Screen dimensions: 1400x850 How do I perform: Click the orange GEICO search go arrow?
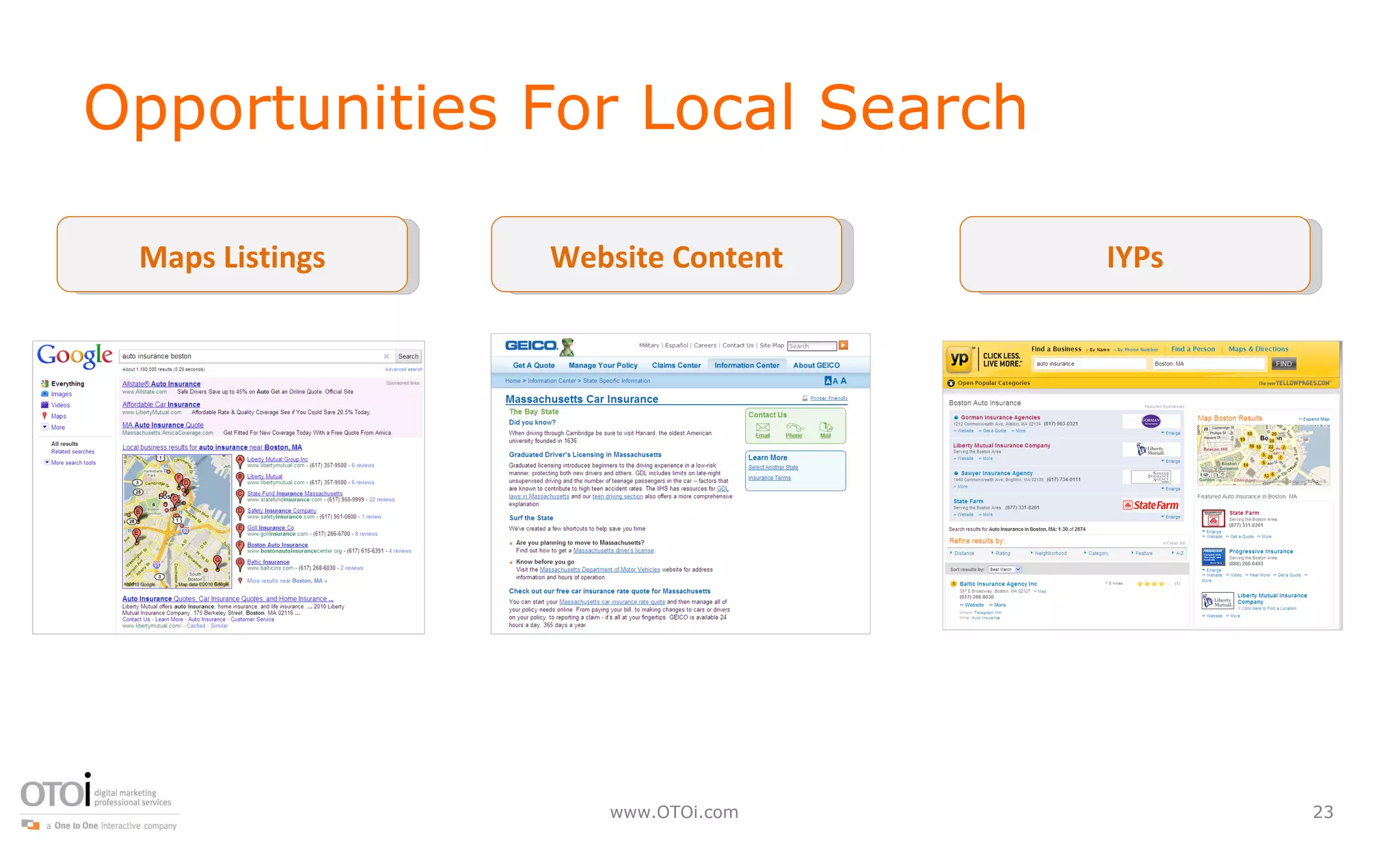click(x=844, y=345)
